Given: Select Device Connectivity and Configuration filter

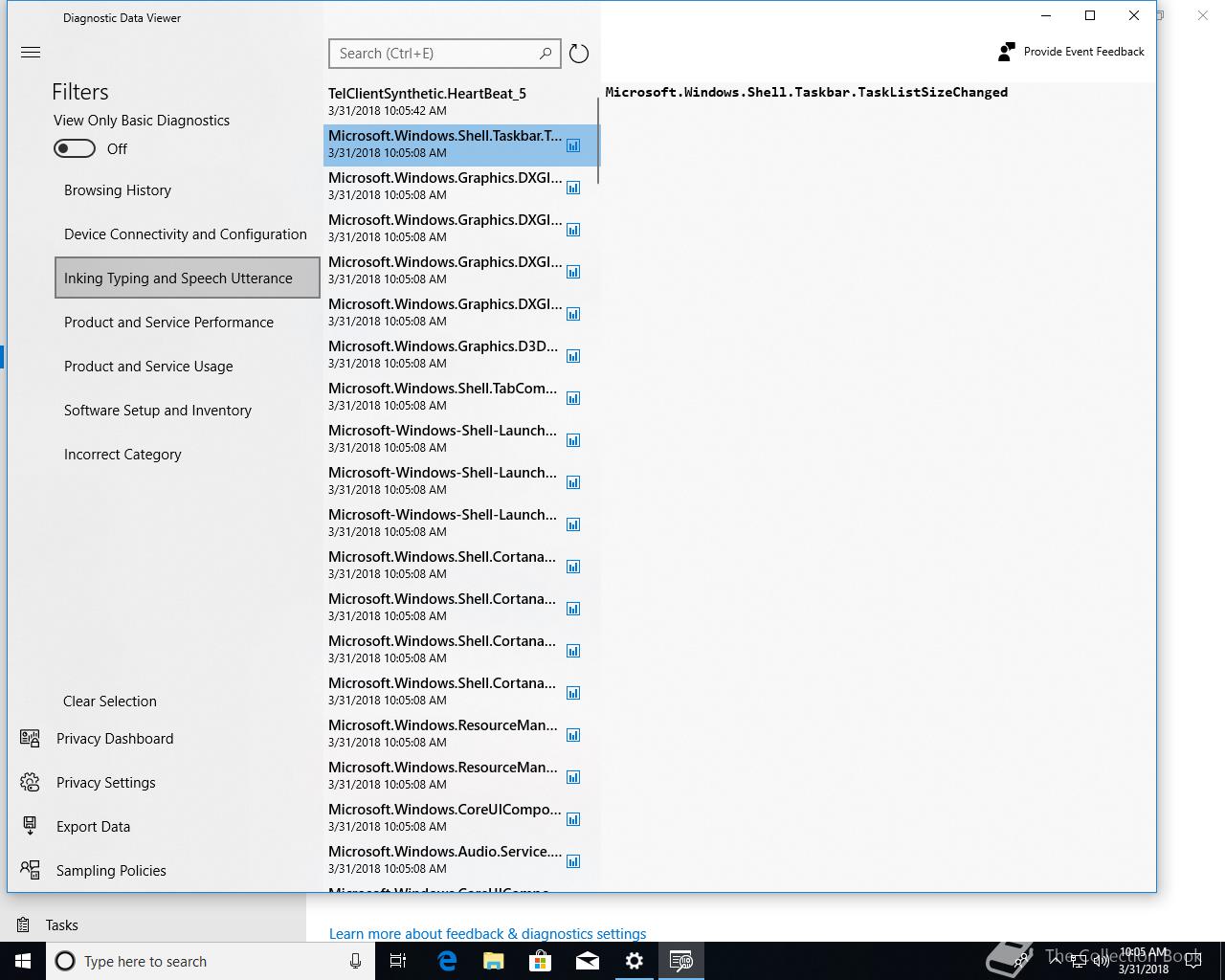Looking at the screenshot, I should [187, 234].
